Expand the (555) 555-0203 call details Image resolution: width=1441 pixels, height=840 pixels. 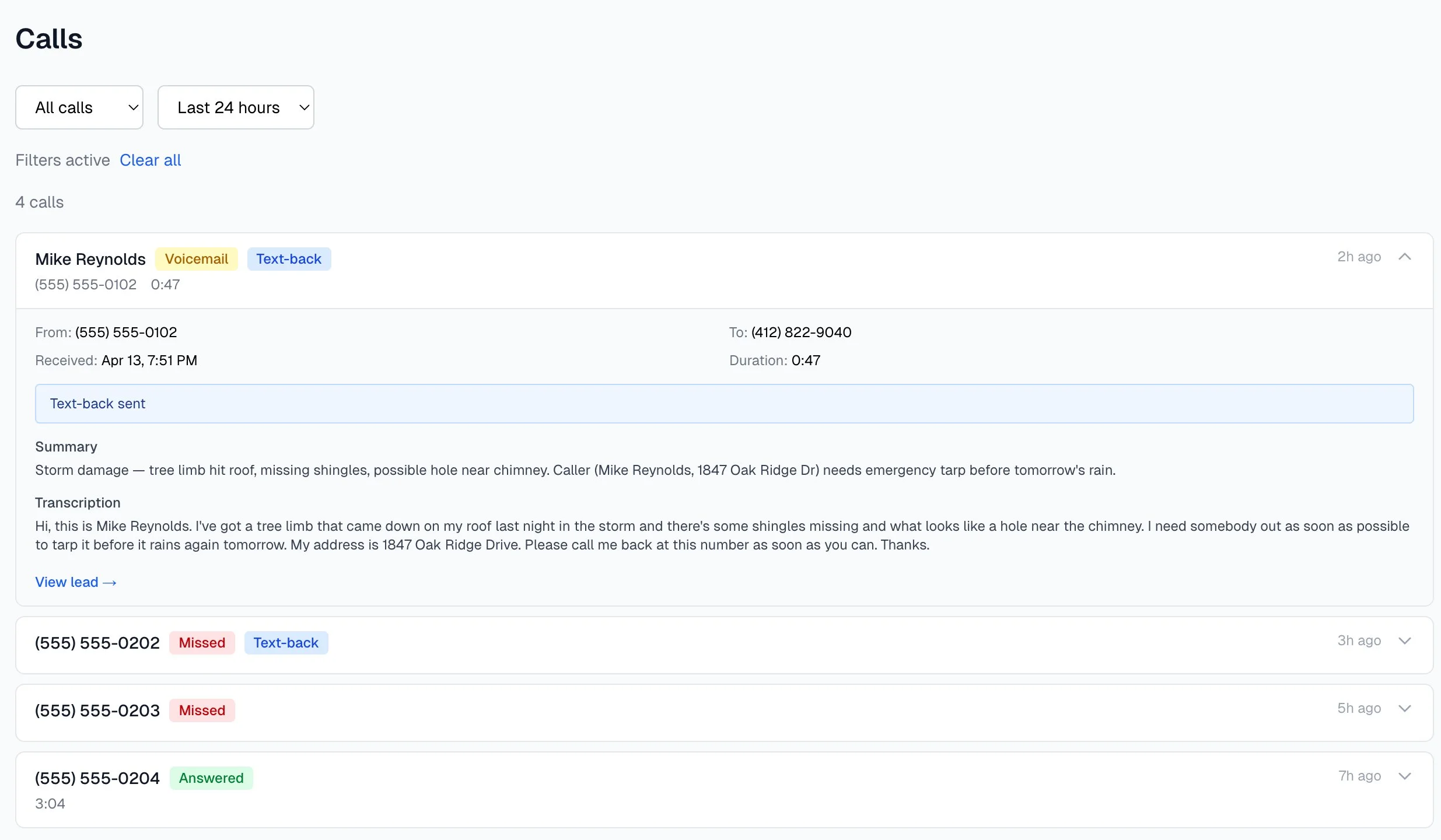1404,708
